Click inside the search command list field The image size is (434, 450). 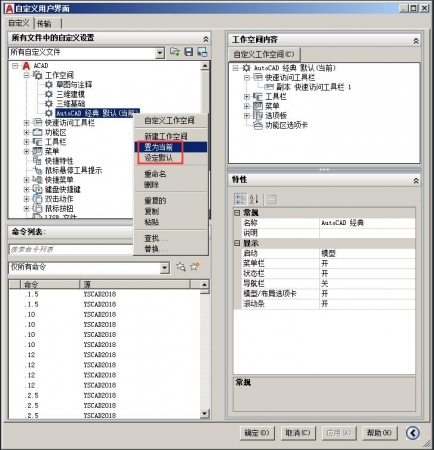tap(71, 249)
